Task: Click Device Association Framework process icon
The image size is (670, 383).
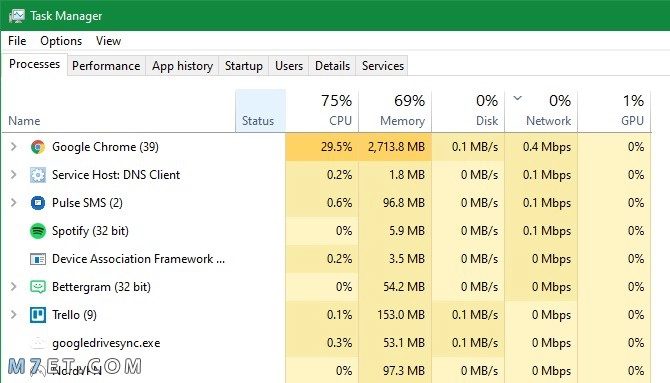Action: (x=38, y=259)
